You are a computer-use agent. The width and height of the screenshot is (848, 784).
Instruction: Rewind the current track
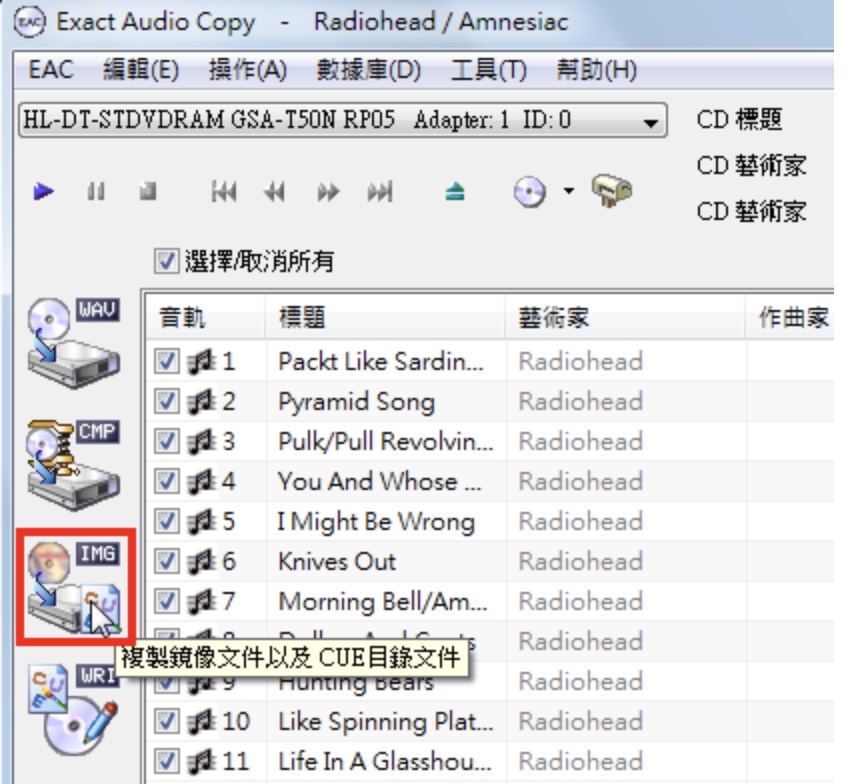pyautogui.click(x=275, y=191)
